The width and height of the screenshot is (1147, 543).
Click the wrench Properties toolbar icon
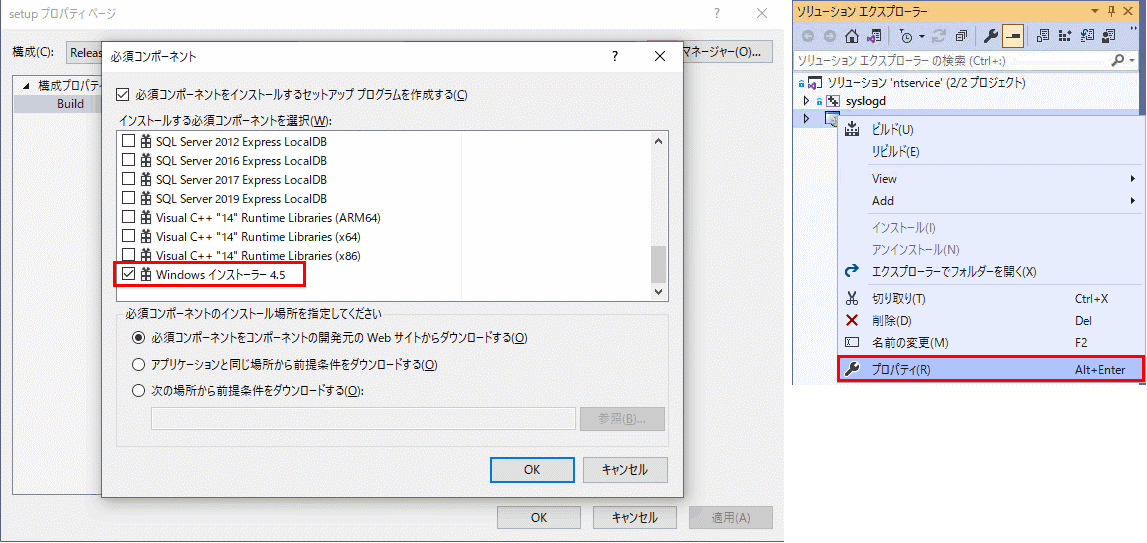tap(991, 35)
